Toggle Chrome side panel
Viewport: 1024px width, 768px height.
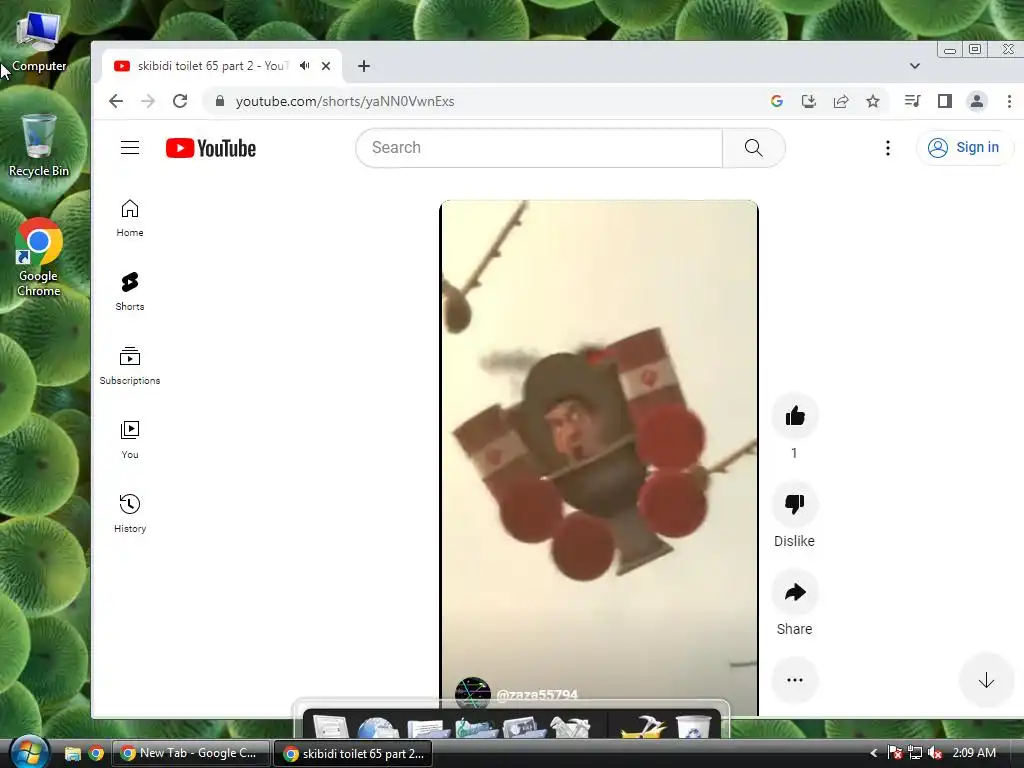pyautogui.click(x=944, y=101)
